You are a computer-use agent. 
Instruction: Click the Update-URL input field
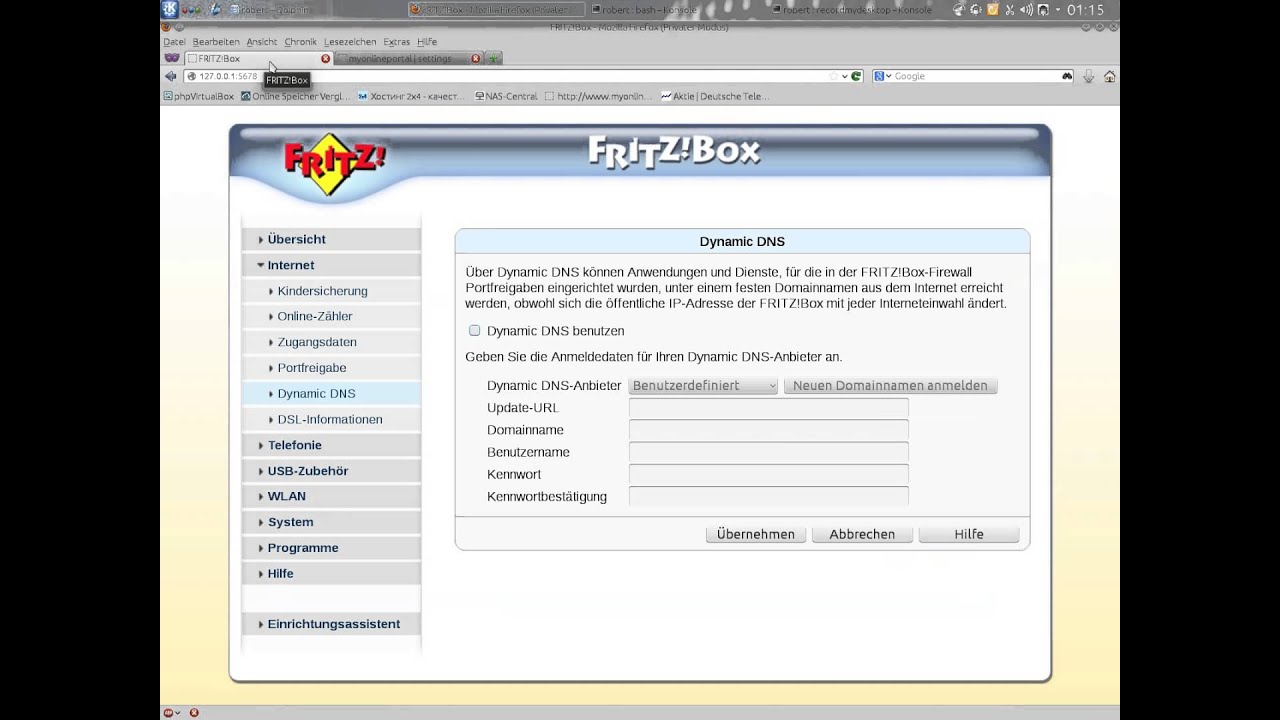[768, 408]
